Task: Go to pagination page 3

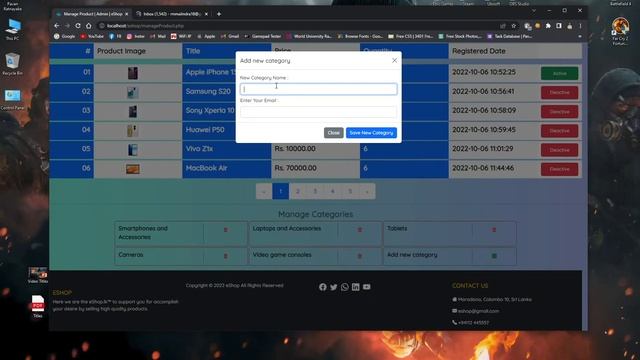Action: (x=315, y=191)
